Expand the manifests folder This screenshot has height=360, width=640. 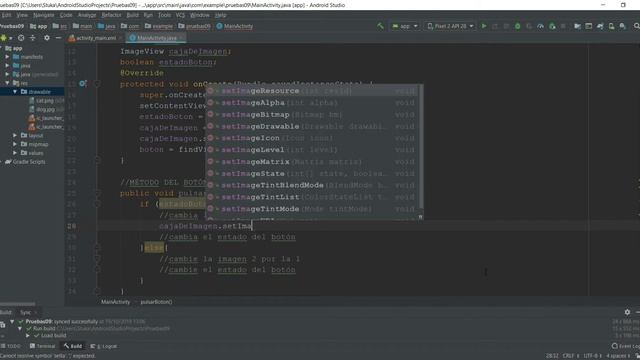tap(7, 57)
